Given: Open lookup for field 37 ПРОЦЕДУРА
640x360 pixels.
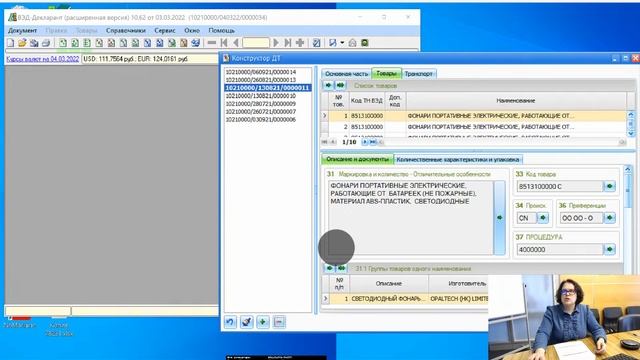Looking at the screenshot, I should [x=609, y=249].
